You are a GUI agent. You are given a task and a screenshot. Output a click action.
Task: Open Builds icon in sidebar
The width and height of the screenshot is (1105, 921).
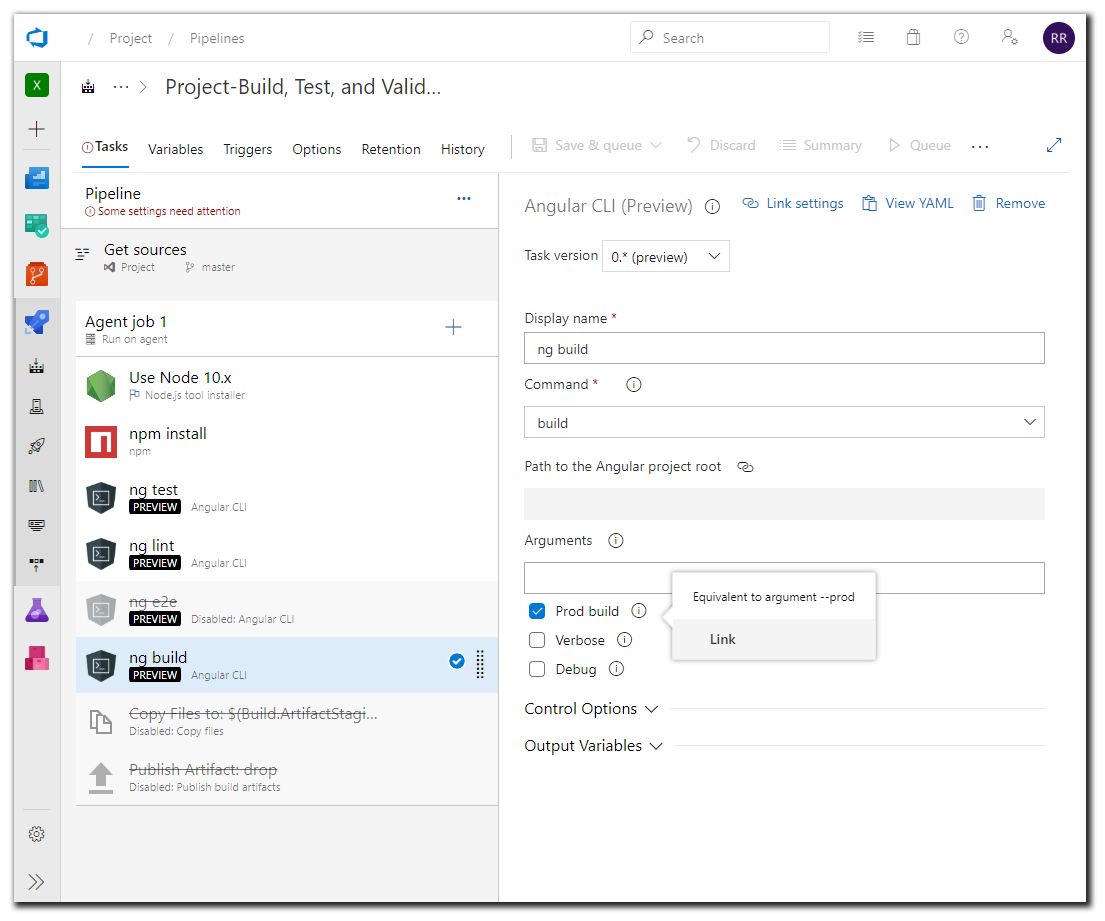[37, 366]
